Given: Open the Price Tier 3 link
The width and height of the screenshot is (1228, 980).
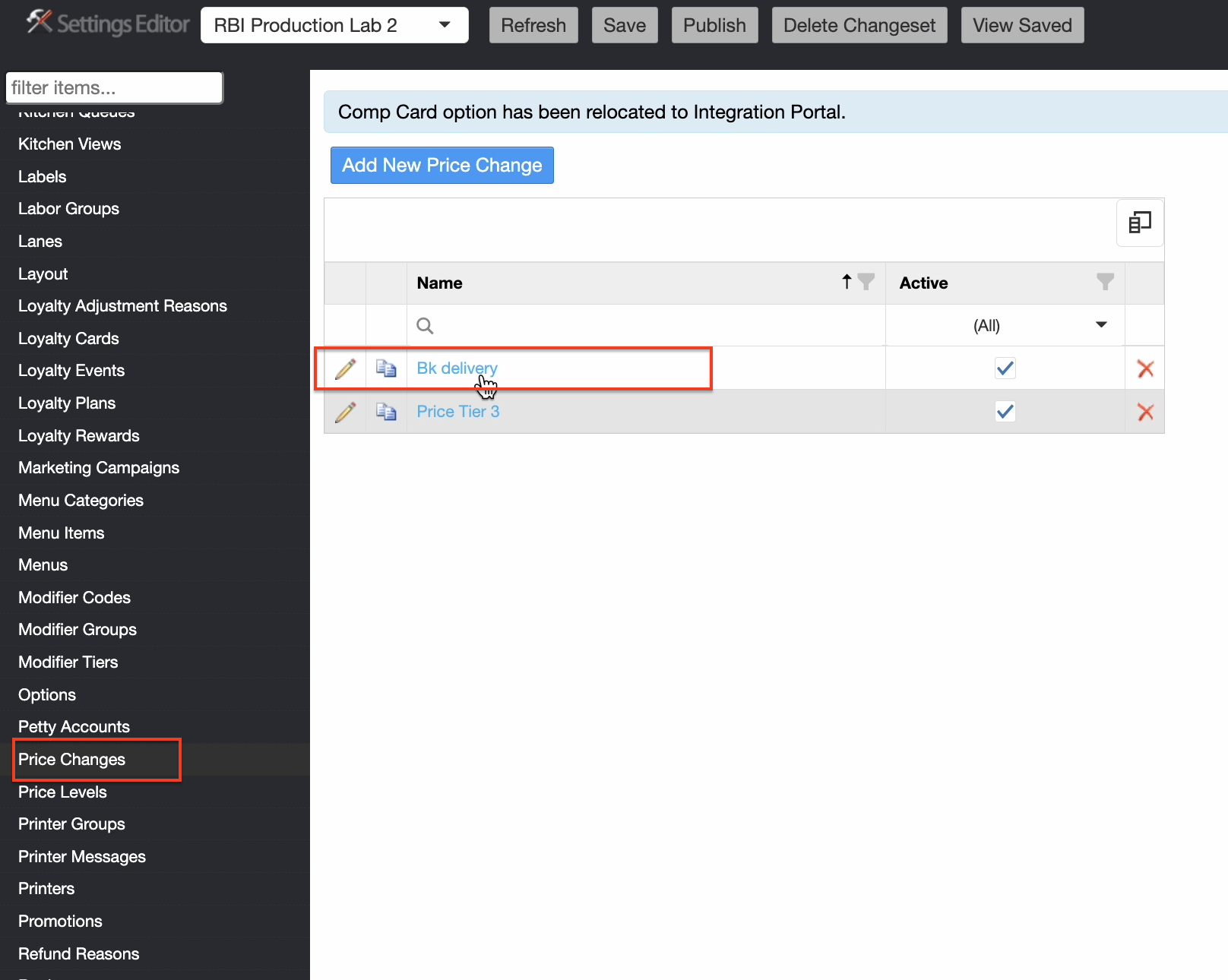Looking at the screenshot, I should 457,411.
